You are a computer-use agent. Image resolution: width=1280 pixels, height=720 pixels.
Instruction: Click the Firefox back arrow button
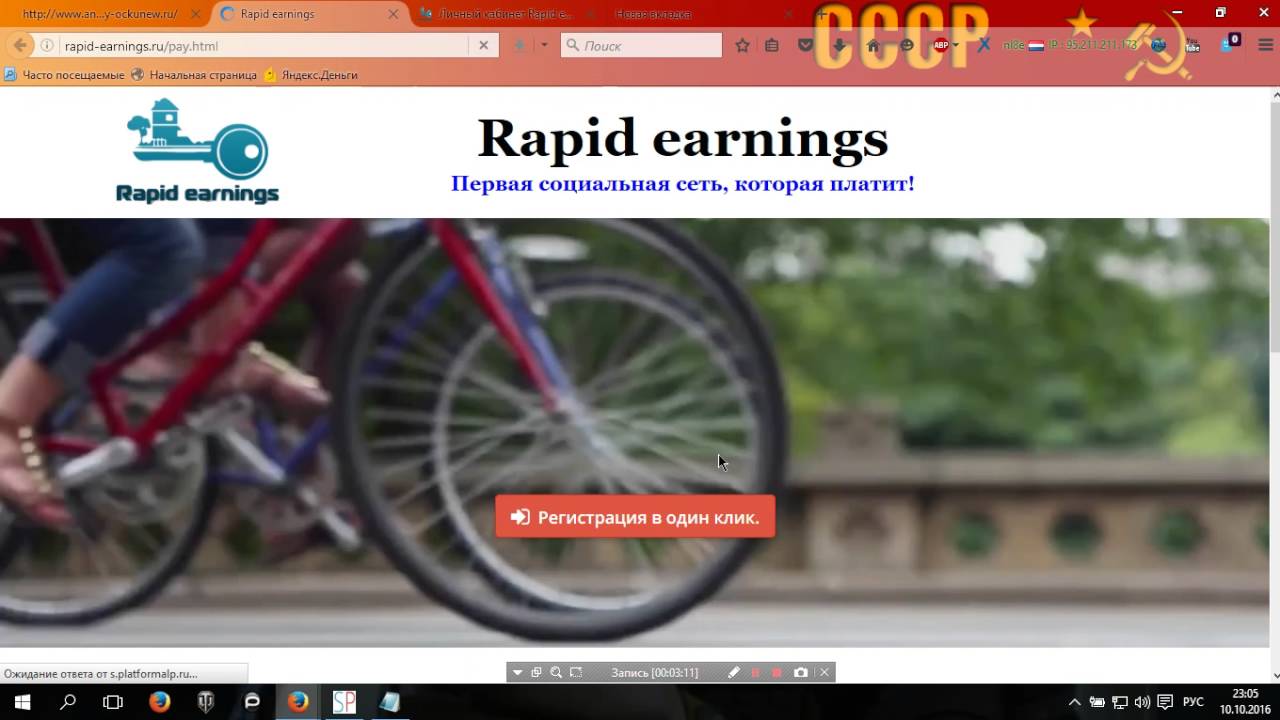click(x=20, y=45)
